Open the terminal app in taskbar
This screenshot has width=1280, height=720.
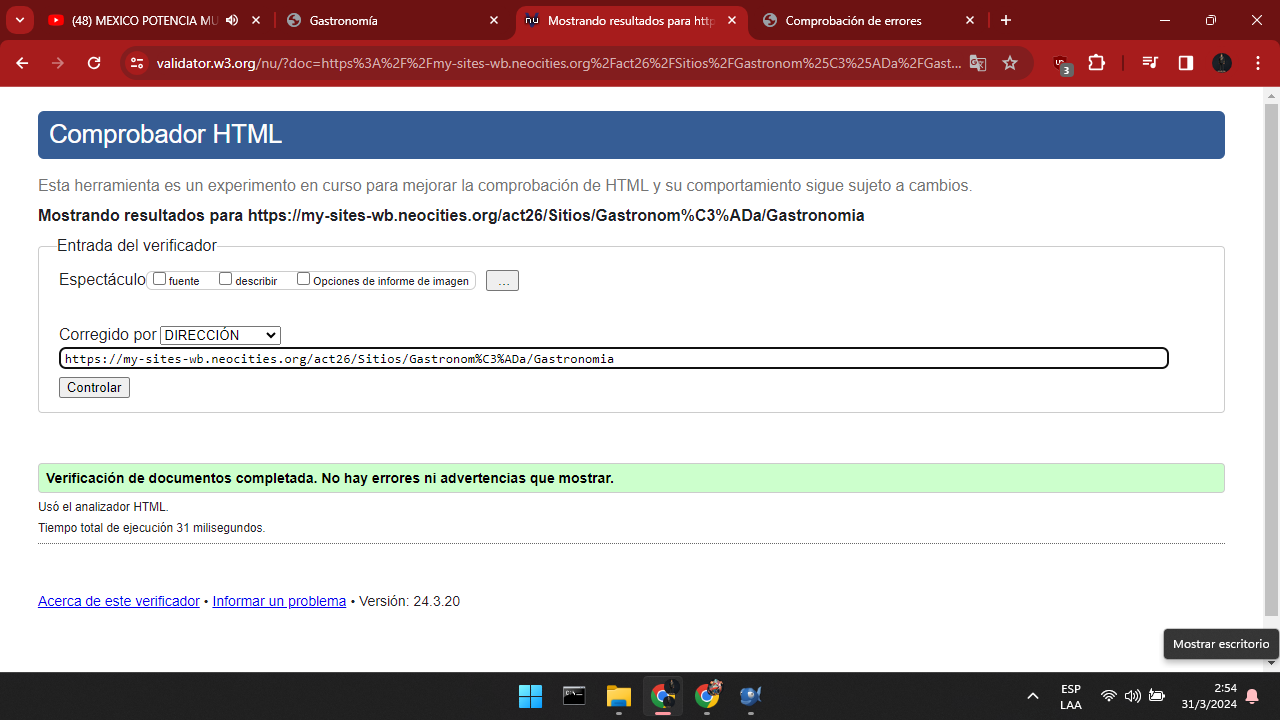pyautogui.click(x=574, y=696)
